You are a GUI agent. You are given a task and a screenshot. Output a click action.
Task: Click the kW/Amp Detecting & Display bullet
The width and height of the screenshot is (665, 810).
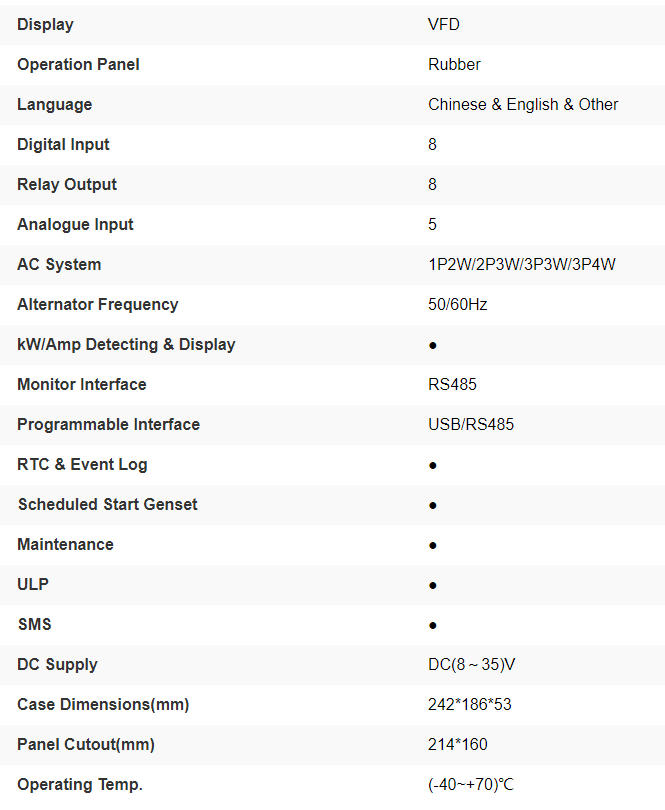(x=433, y=345)
